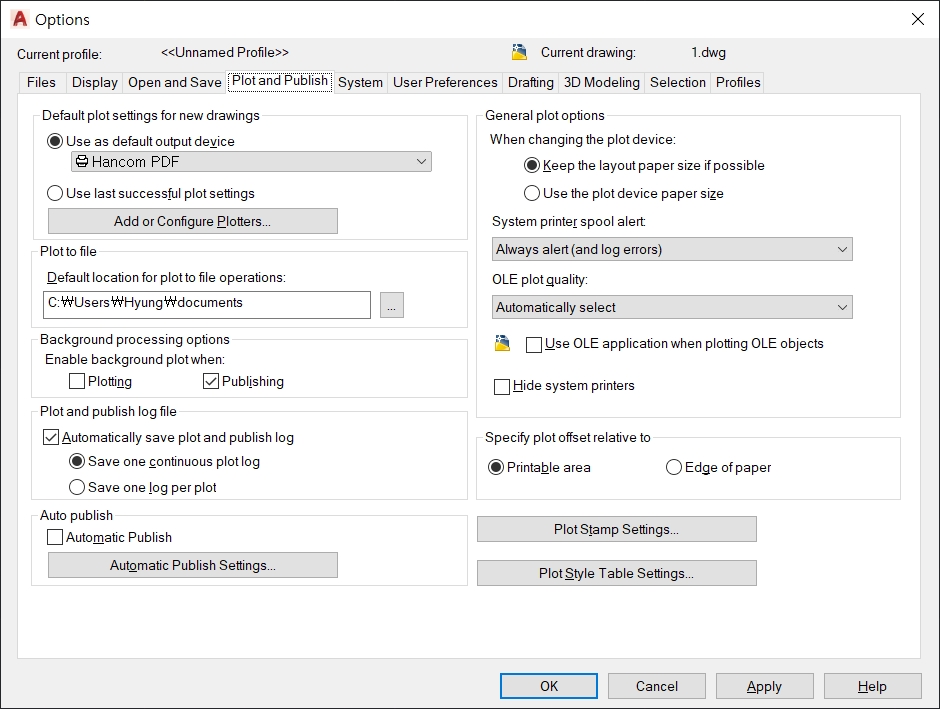940x709 pixels.
Task: Click the printer icon in Hancom PDF dropdown
Action: 82,162
